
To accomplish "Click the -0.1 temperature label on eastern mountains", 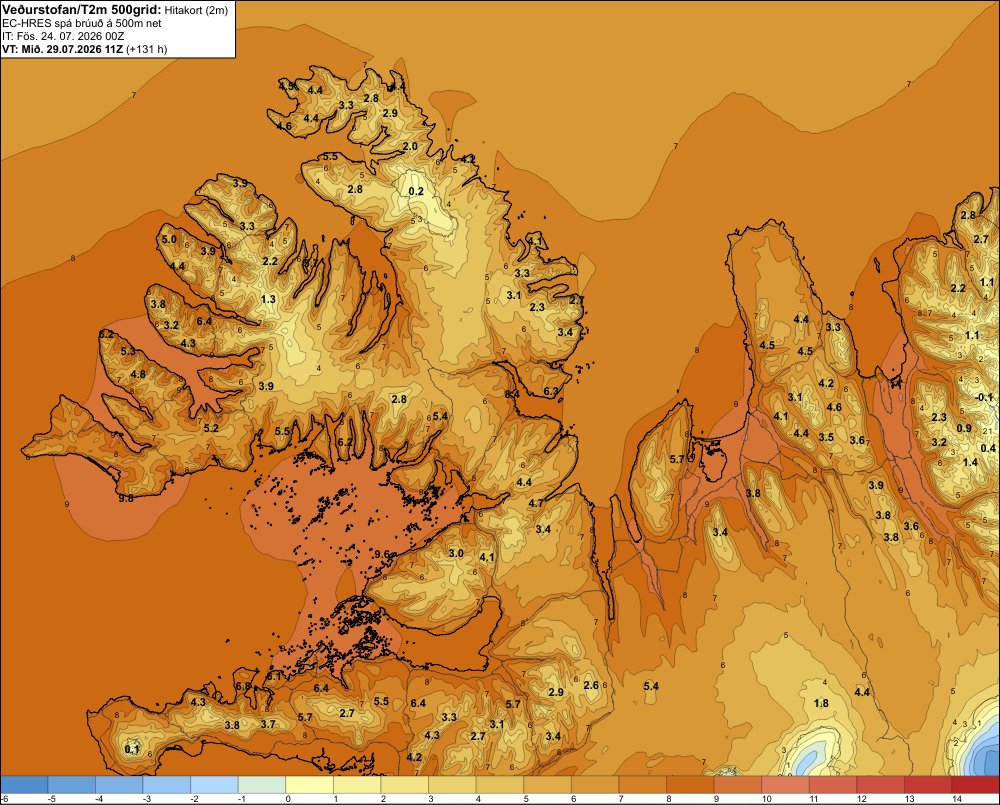I will tap(985, 397).
